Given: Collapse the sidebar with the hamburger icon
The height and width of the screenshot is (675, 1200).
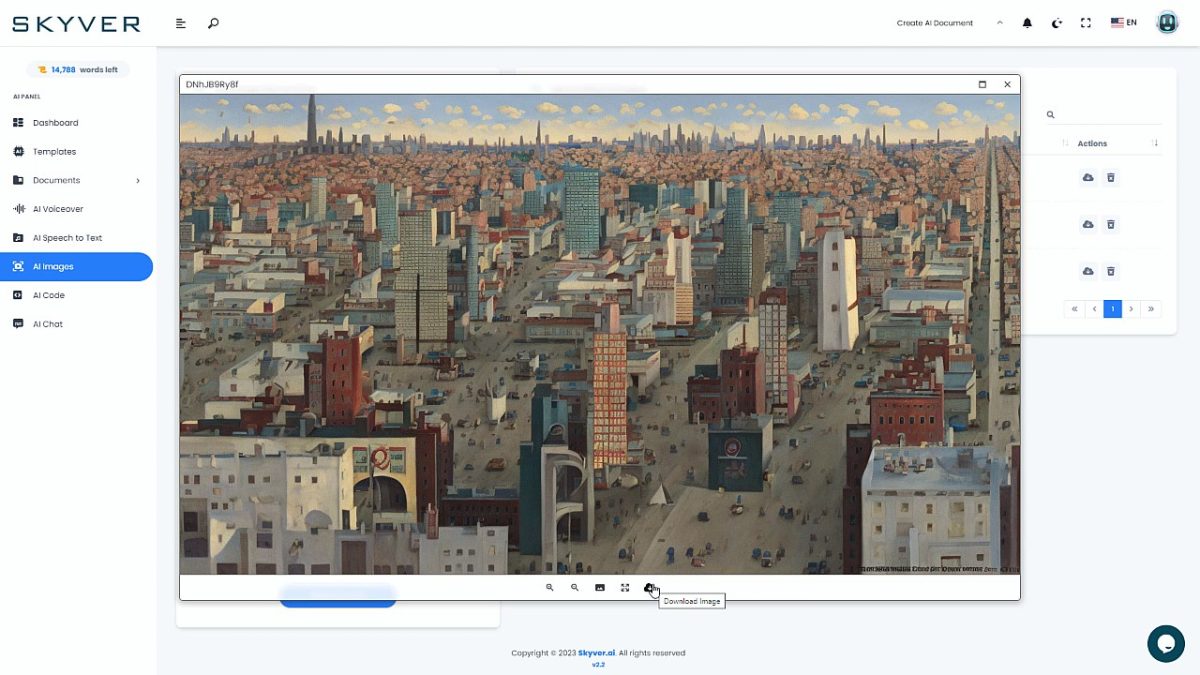Looking at the screenshot, I should pos(181,23).
